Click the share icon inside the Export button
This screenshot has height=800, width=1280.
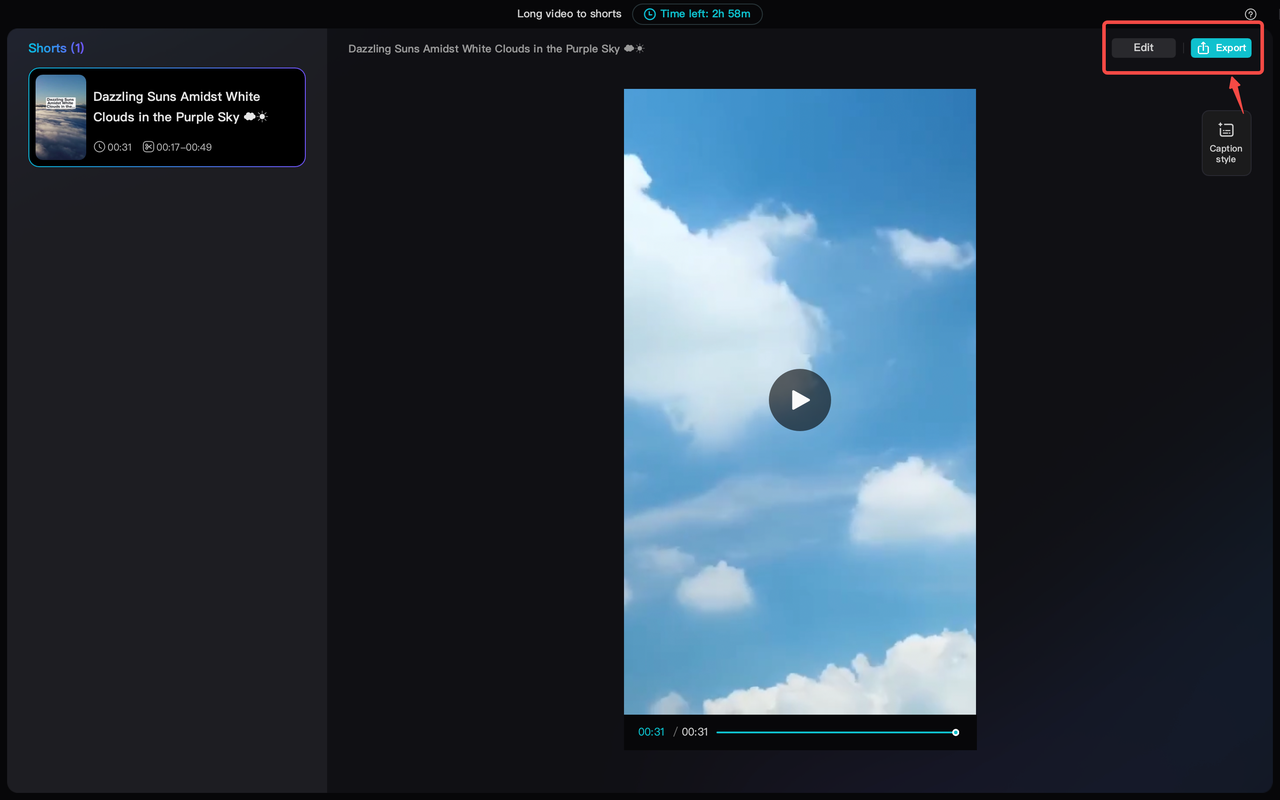tap(1203, 47)
